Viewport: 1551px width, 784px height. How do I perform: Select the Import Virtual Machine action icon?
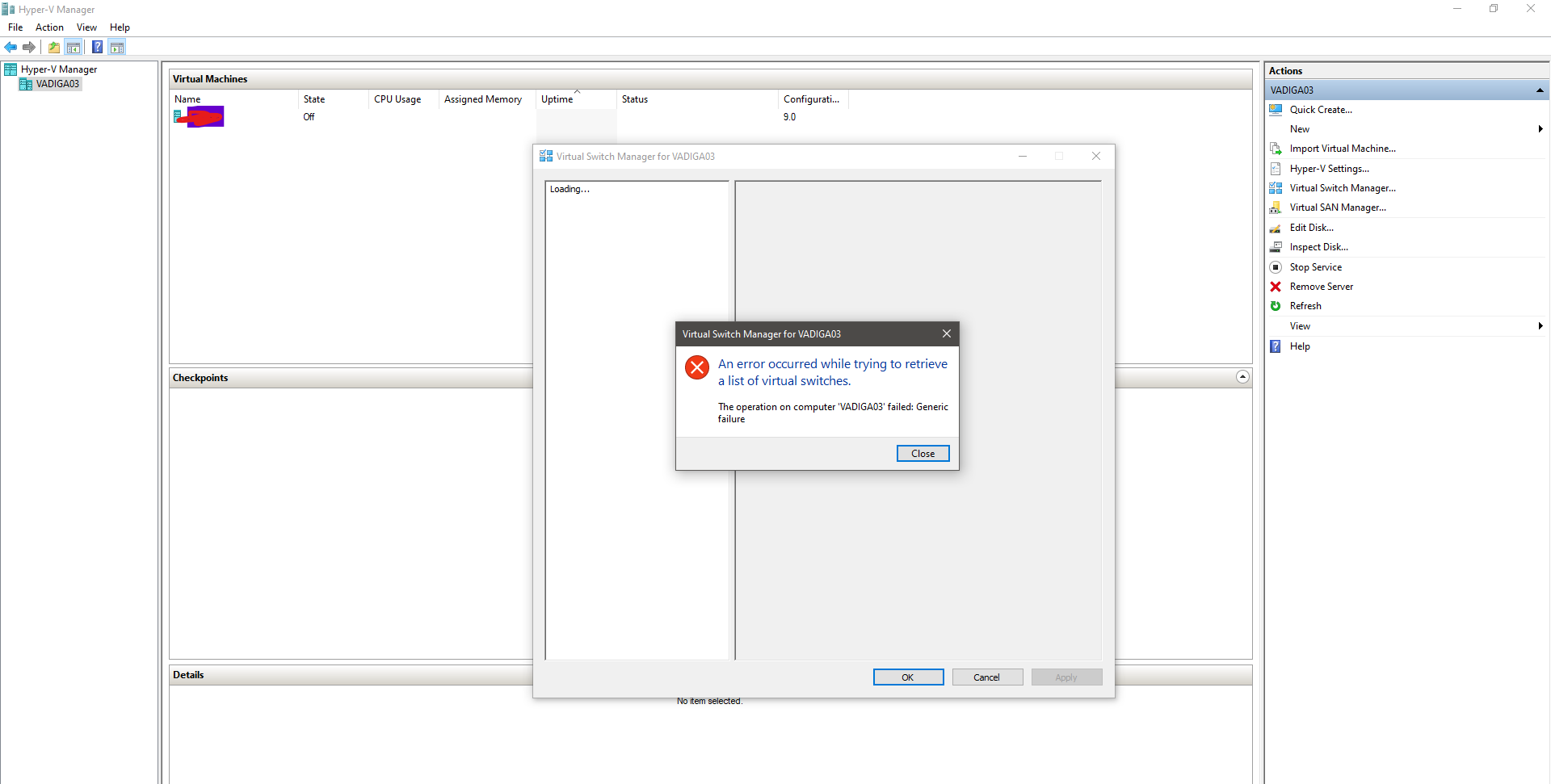click(1276, 149)
